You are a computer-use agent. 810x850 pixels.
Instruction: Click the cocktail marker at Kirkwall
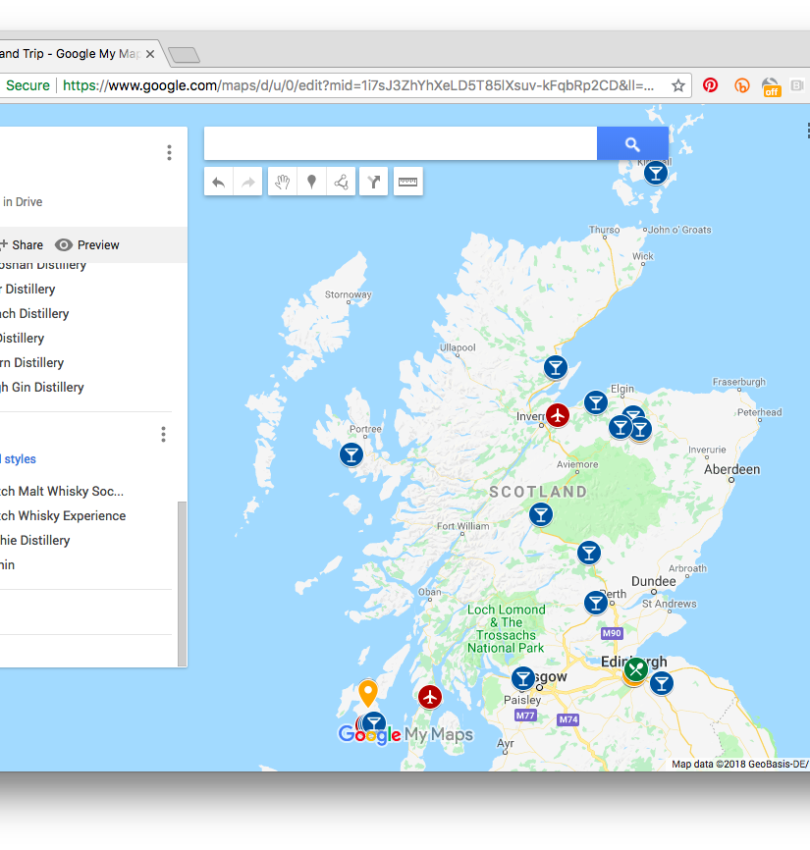pos(655,173)
